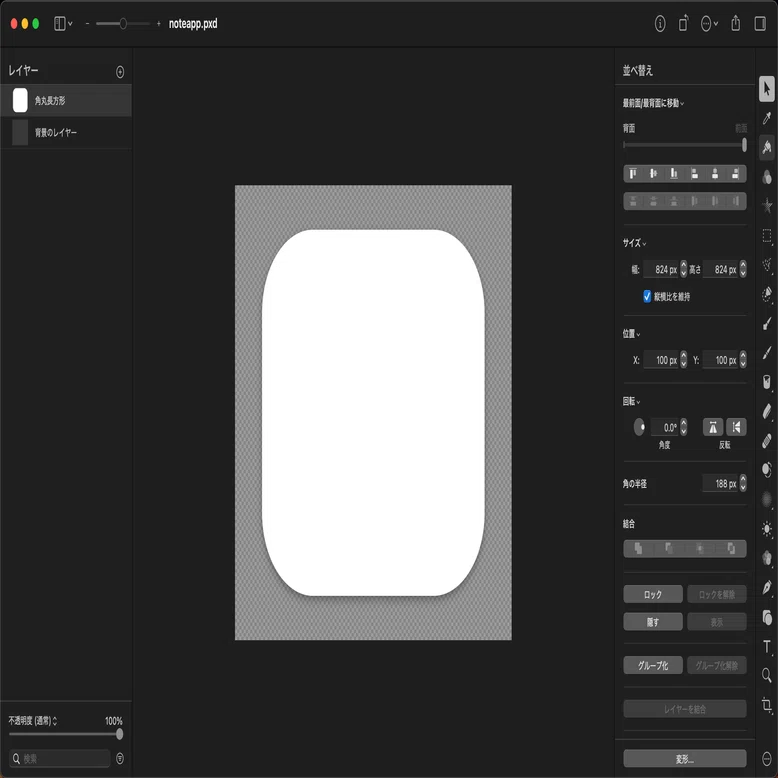
Task: Click the zoom in plus button
Action: coord(158,23)
